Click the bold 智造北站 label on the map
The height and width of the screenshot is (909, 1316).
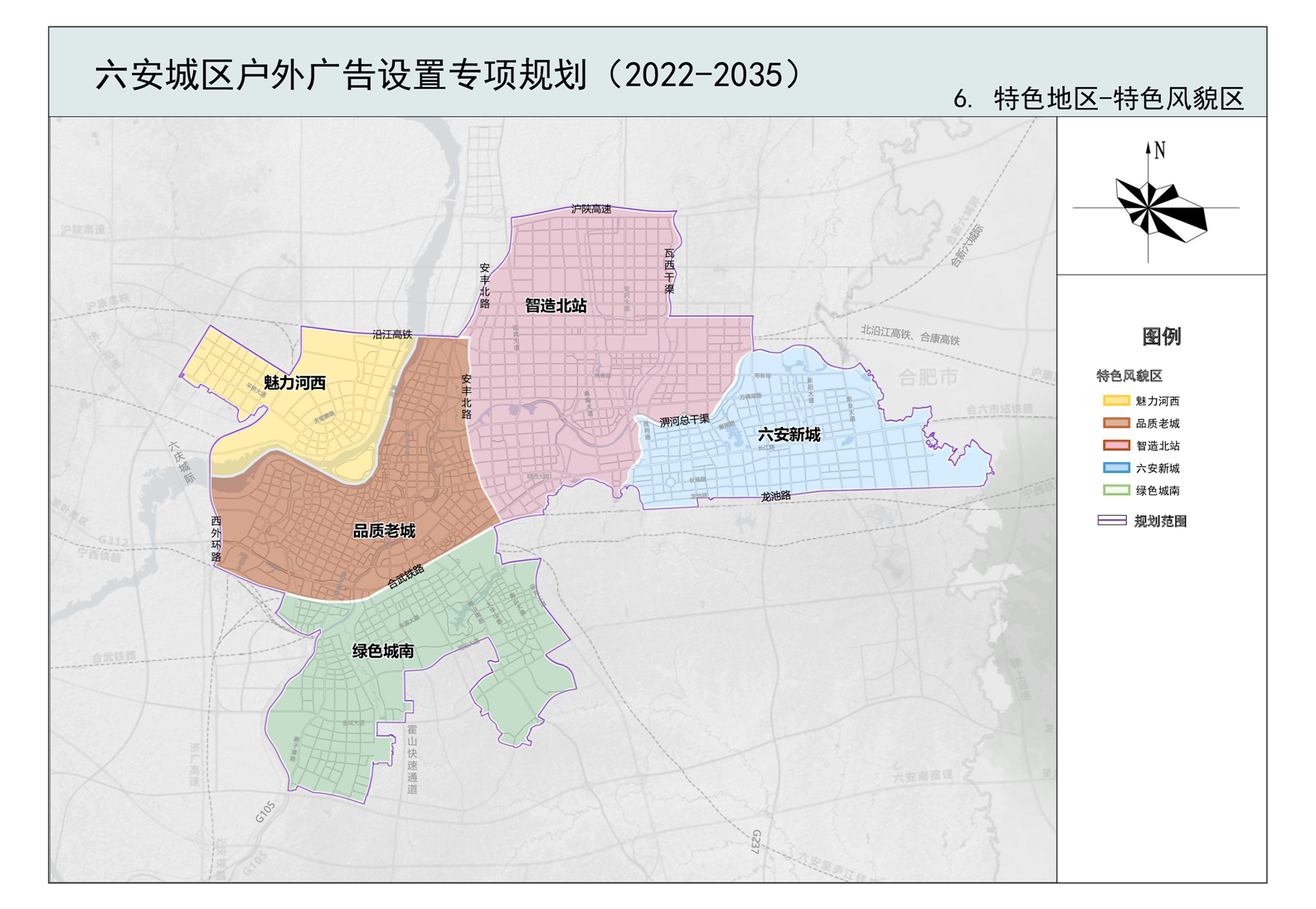[556, 306]
